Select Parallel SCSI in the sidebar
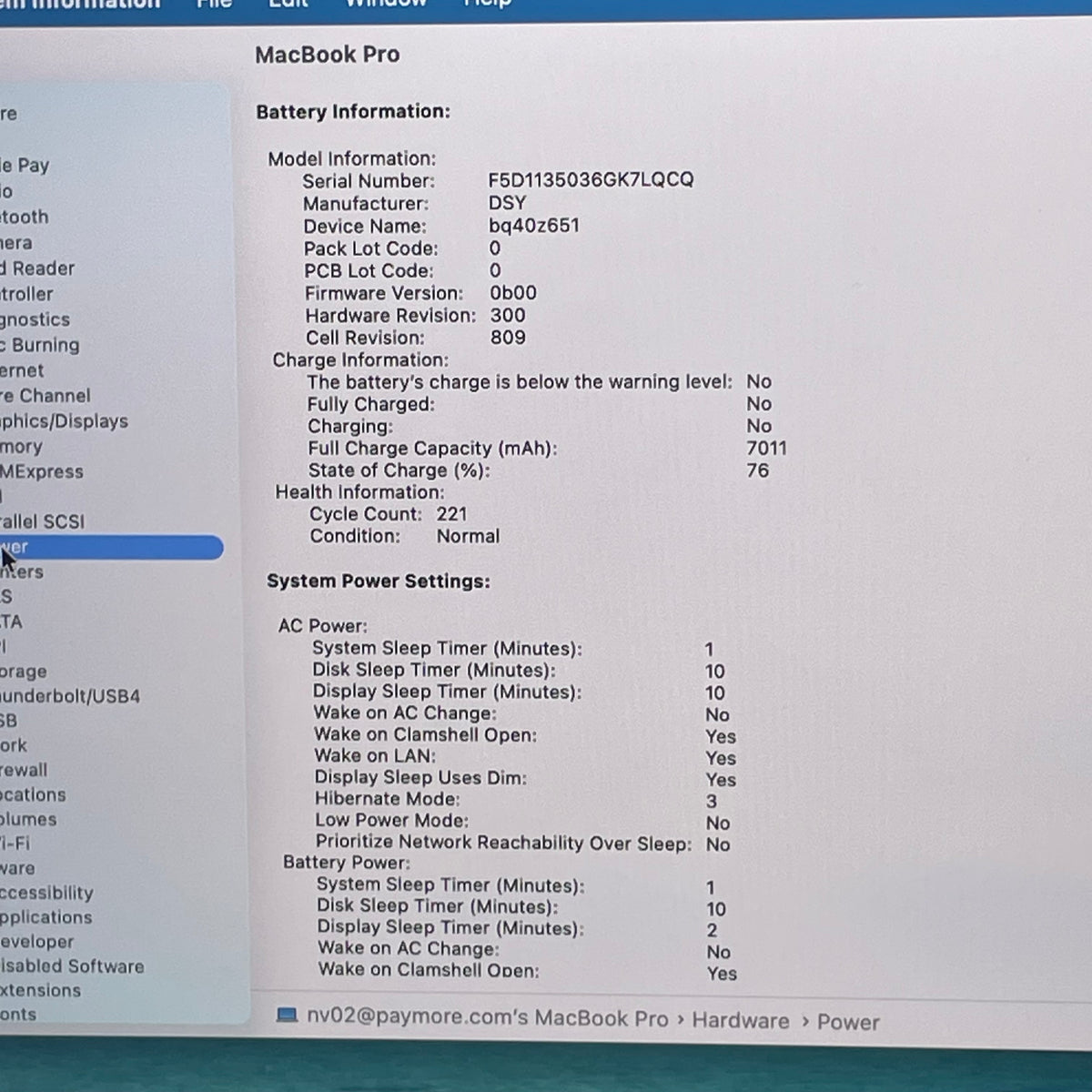1092x1092 pixels. (42, 521)
